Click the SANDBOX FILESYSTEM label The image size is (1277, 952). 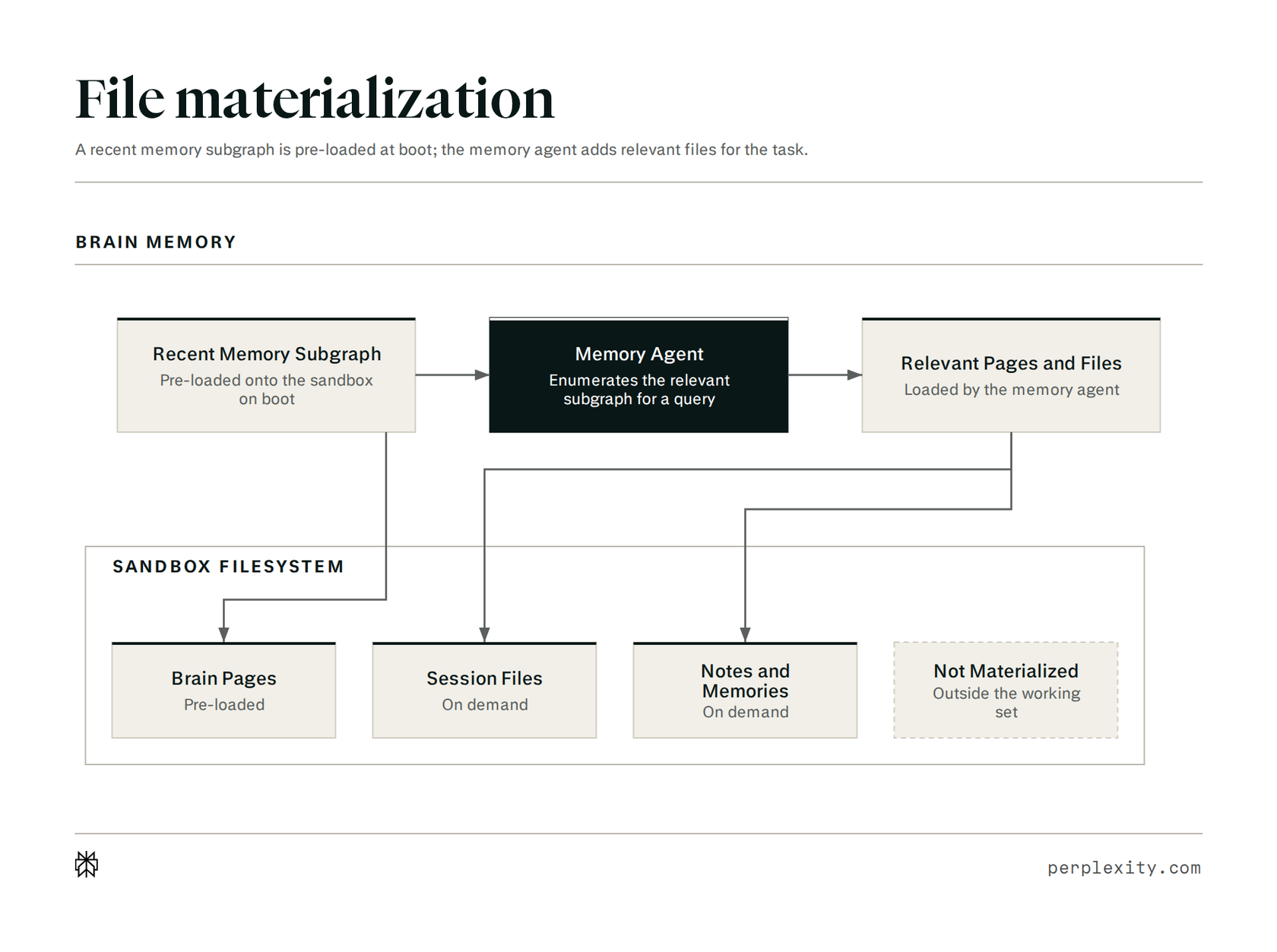pos(228,567)
